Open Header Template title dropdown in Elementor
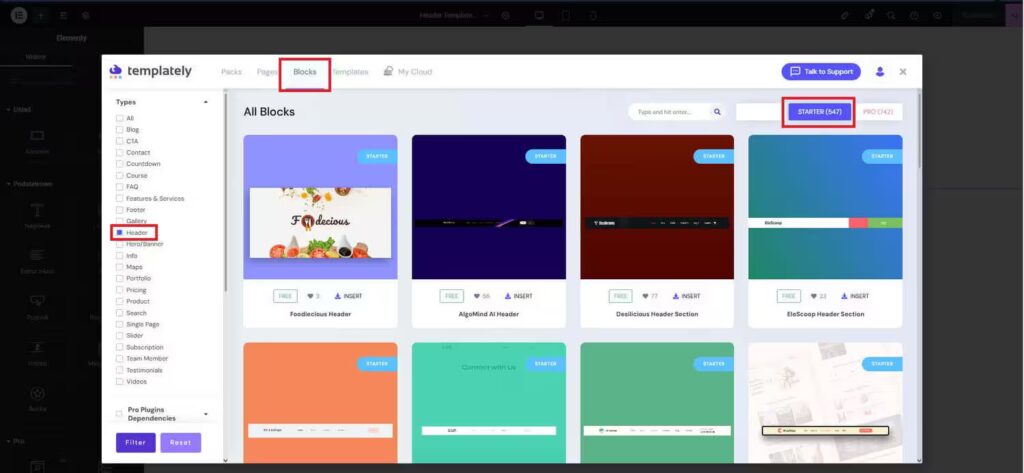The height and width of the screenshot is (473, 1024). (x=453, y=15)
